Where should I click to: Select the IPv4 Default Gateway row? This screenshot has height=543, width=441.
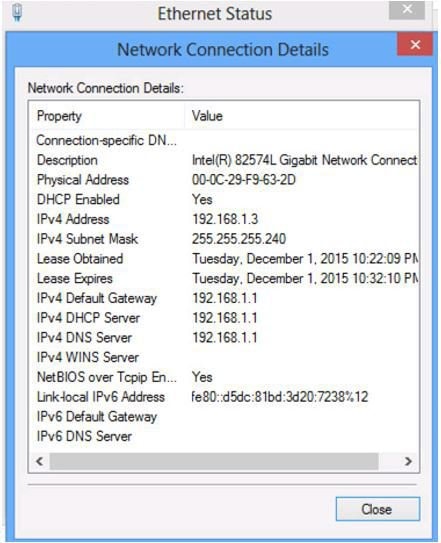(224, 298)
